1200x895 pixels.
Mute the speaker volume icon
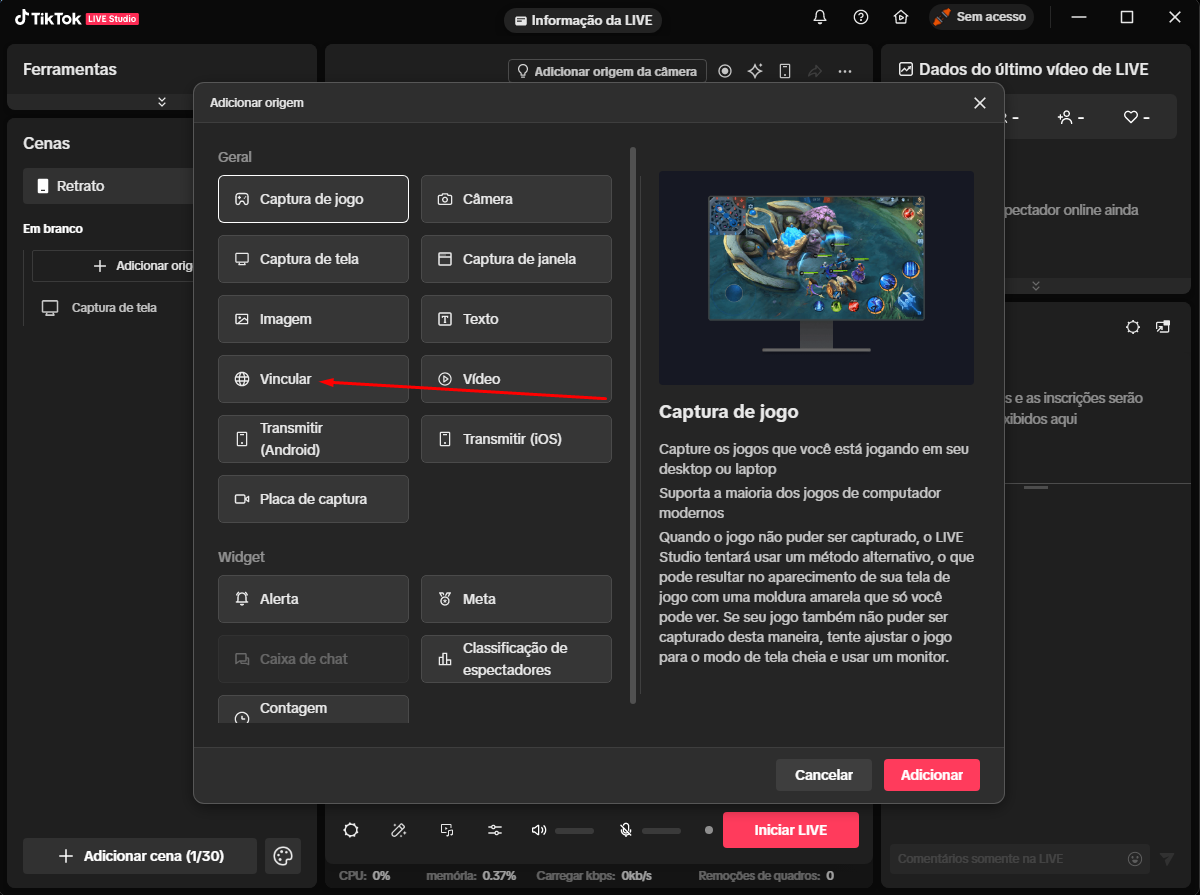[x=539, y=830]
